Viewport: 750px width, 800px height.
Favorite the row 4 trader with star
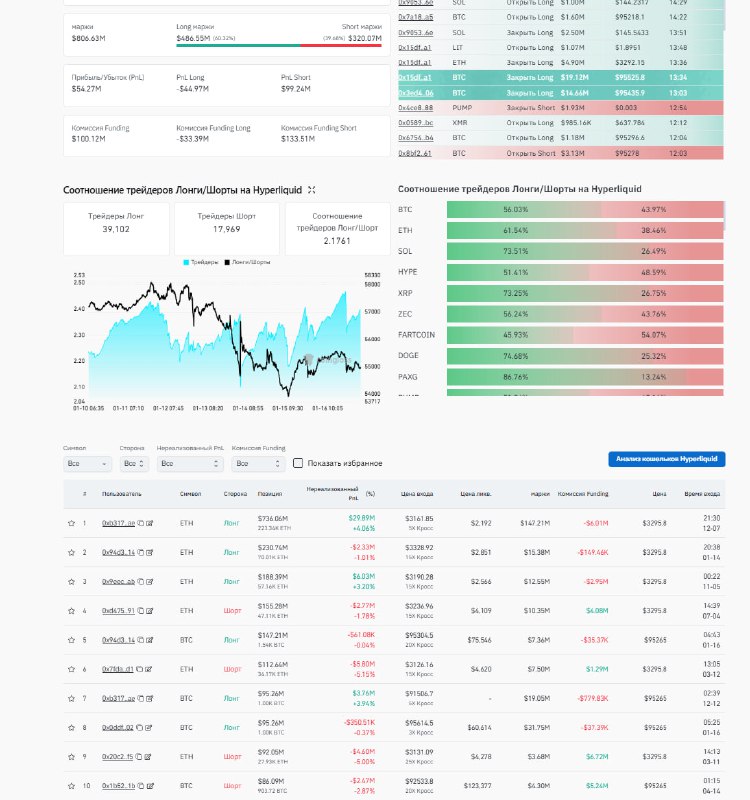coord(71,610)
